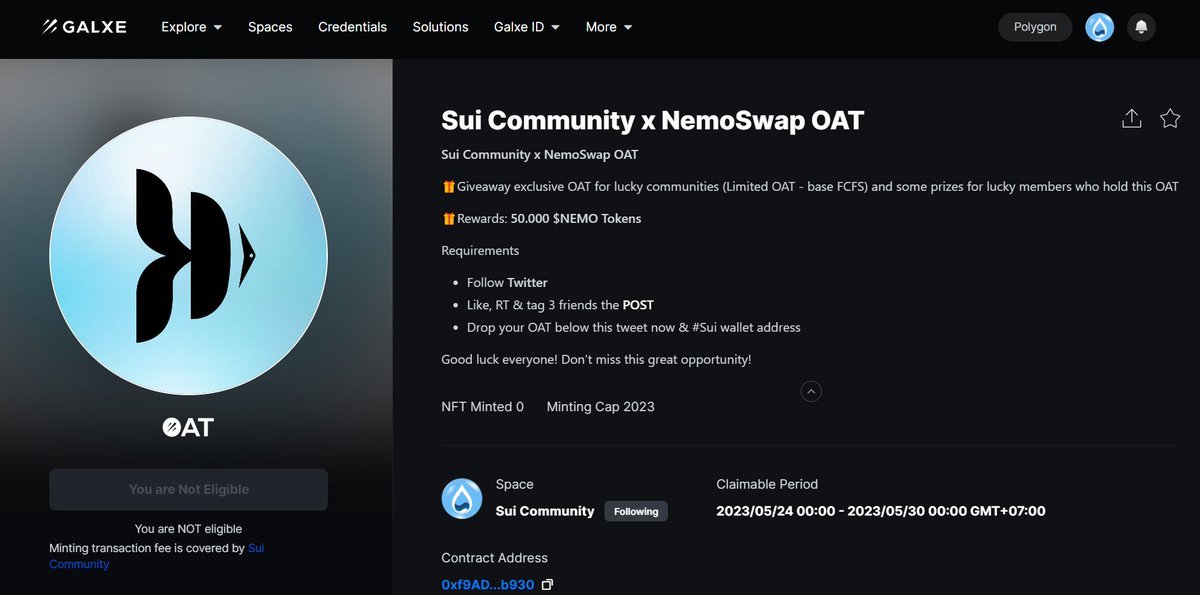
Task: Open the profile avatar in header
Action: [x=1100, y=27]
